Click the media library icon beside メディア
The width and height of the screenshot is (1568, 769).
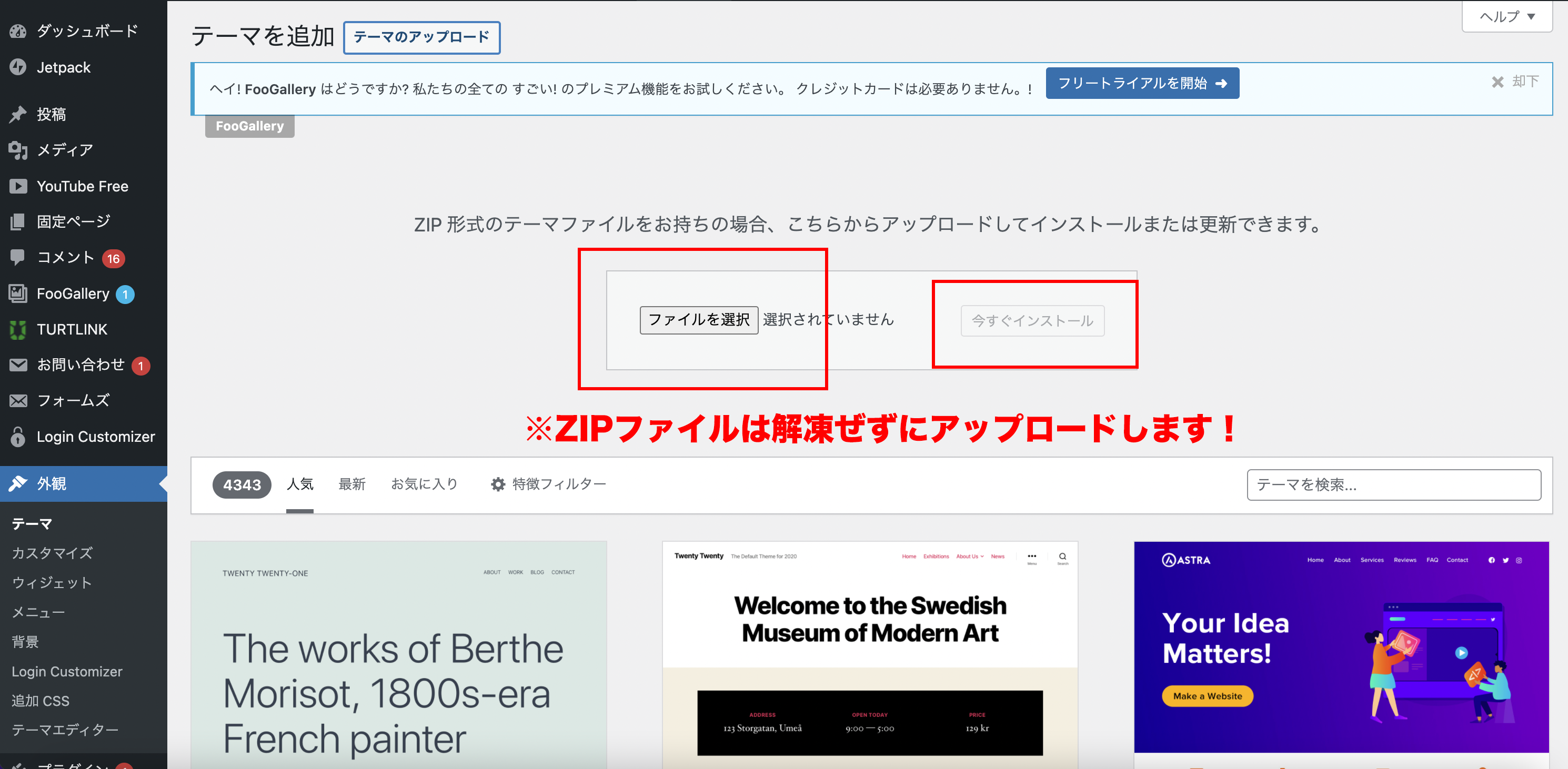(18, 150)
